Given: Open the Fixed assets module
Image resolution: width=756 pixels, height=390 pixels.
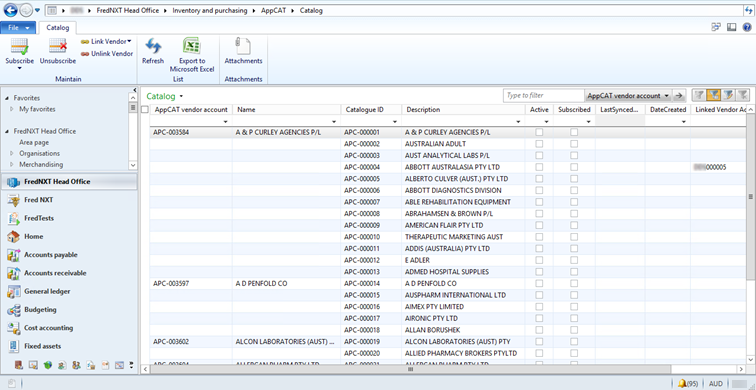Looking at the screenshot, I should [68, 346].
